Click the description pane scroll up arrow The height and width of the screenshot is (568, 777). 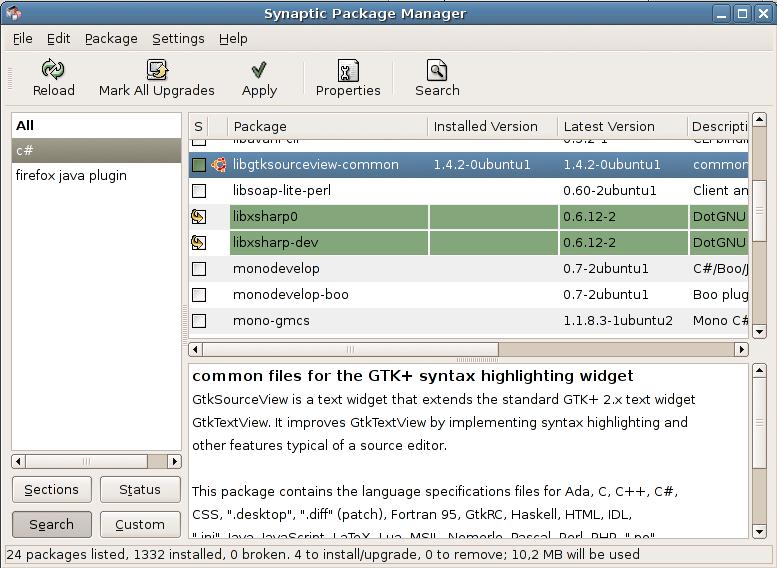759,371
